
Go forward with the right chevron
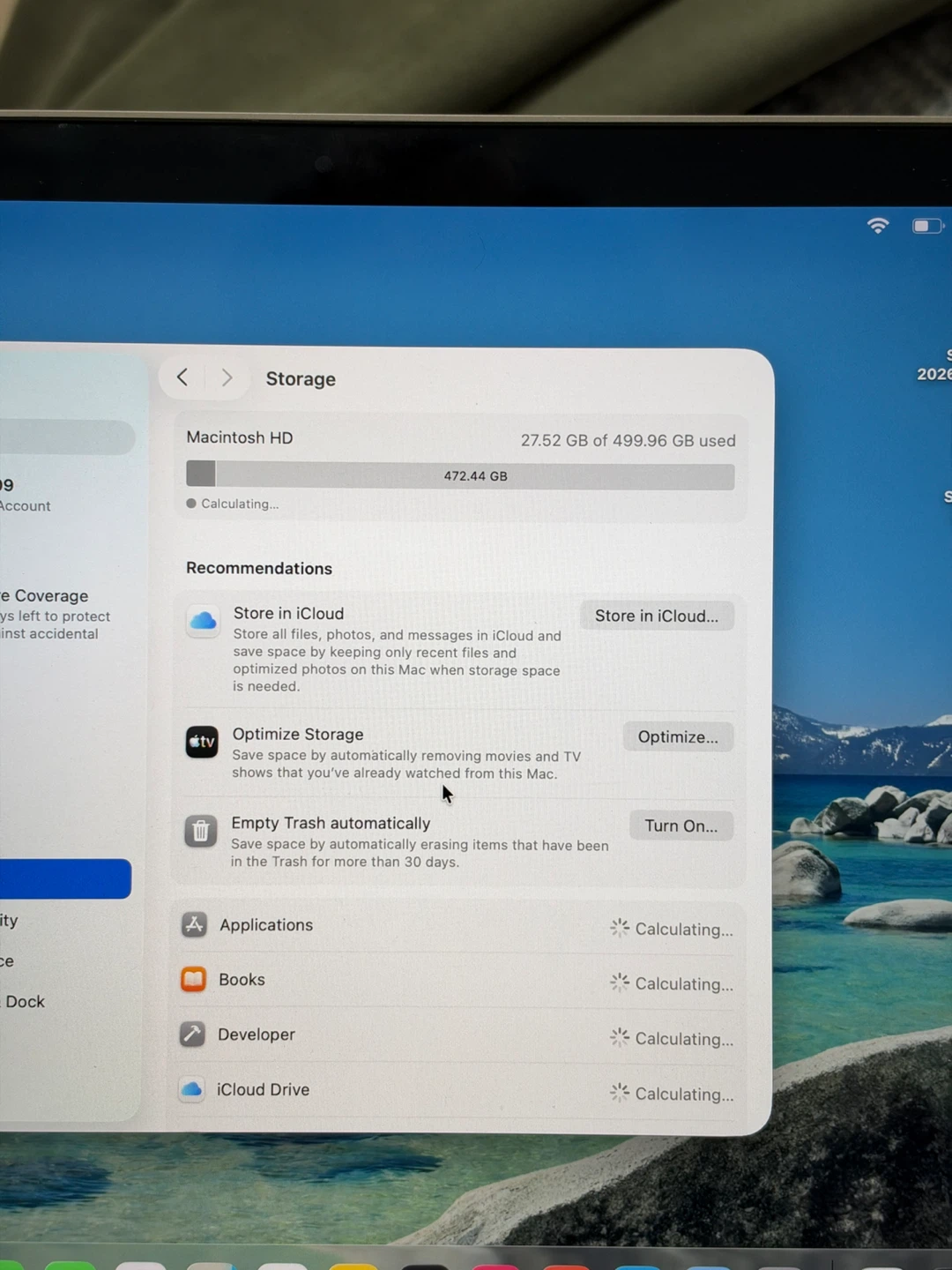227,378
